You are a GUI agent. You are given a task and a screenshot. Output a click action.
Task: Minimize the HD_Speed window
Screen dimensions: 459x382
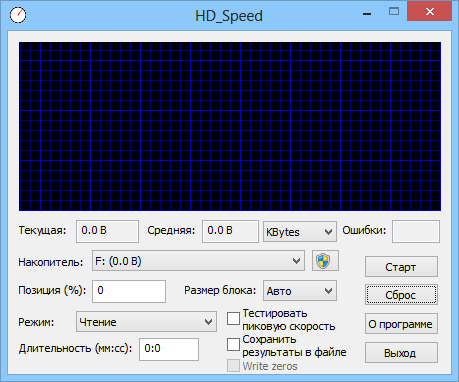coord(367,13)
